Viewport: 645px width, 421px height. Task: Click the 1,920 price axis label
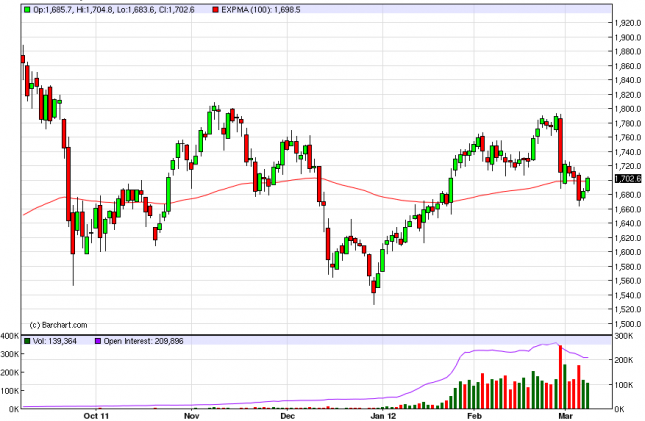(627, 22)
